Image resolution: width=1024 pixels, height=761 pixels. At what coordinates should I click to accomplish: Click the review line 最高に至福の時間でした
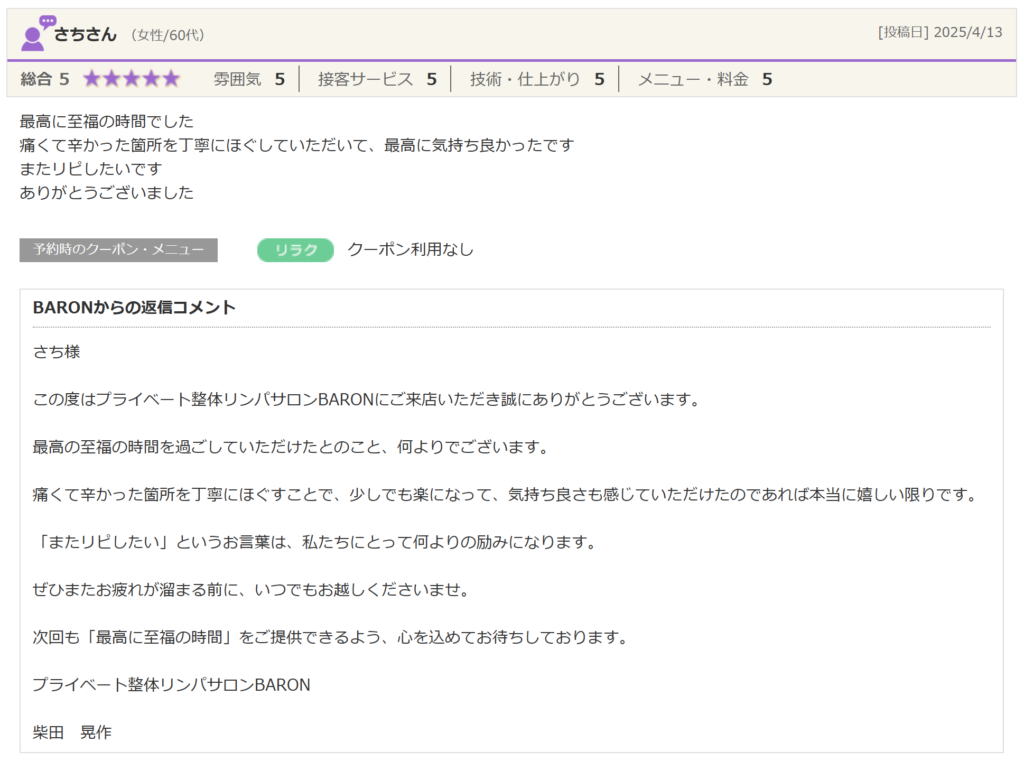click(x=107, y=121)
